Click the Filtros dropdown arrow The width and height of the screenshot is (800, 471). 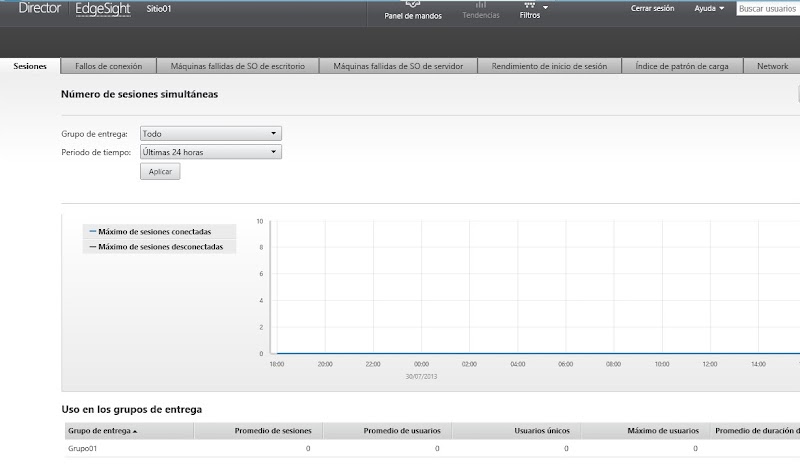[545, 7]
